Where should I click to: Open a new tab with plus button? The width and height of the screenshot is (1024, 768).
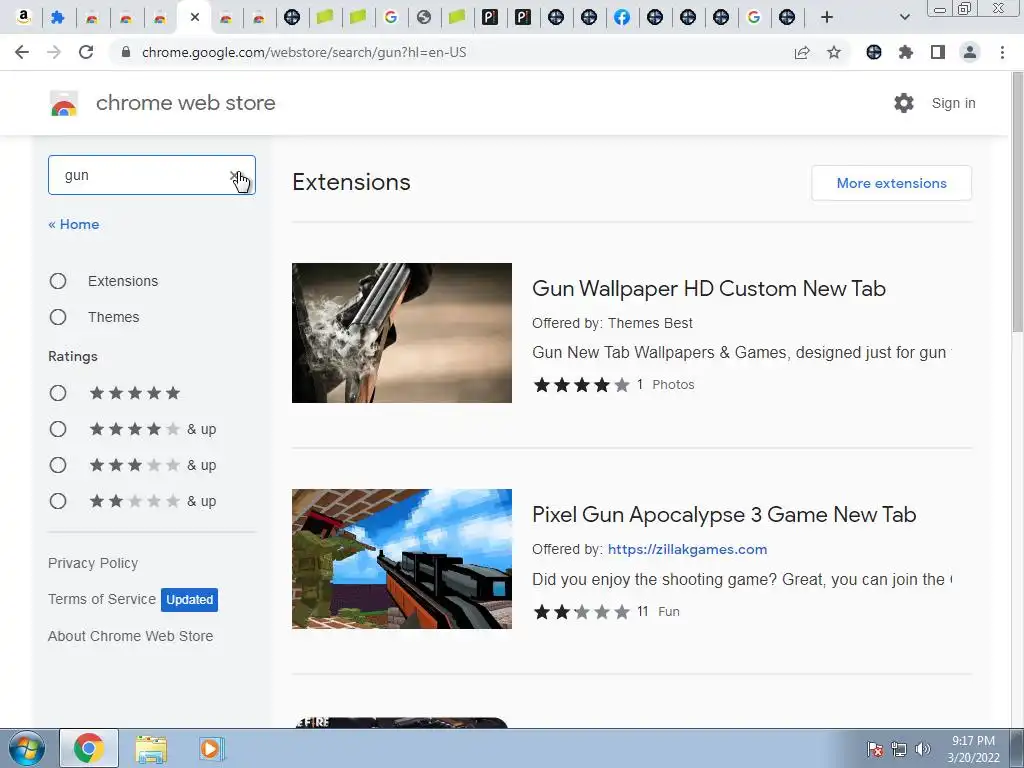[x=827, y=17]
